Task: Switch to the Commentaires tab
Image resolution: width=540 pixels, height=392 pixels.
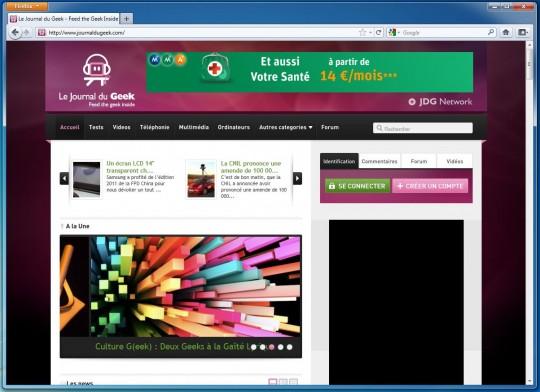Action: 379,161
